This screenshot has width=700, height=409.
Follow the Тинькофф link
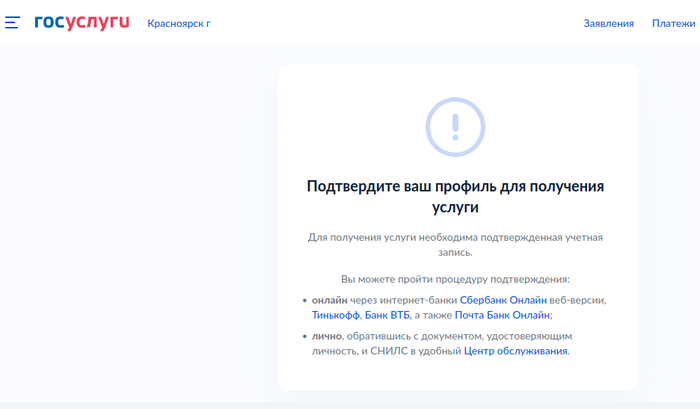coord(336,315)
